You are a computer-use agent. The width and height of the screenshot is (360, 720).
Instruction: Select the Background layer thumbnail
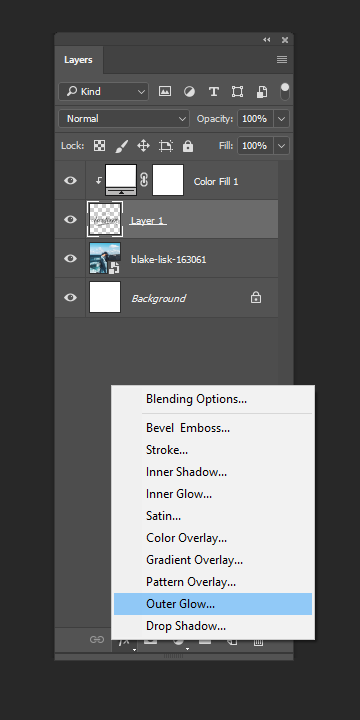click(105, 297)
